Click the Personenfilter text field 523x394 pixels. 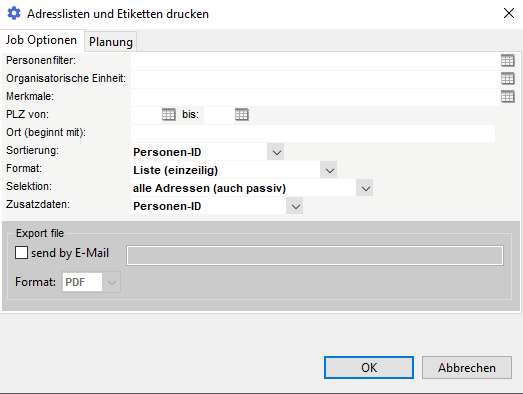click(316, 61)
